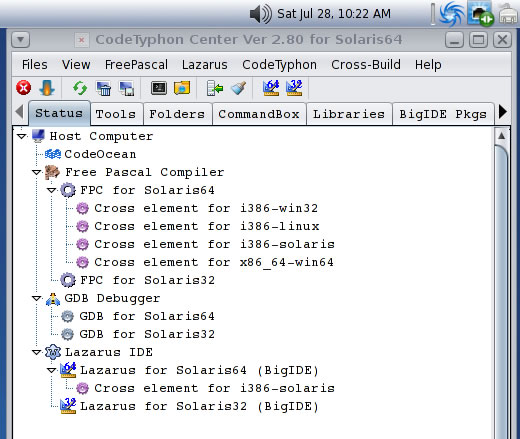Switch to the CommandBox tab
Image resolution: width=520 pixels, height=439 pixels.
click(259, 114)
